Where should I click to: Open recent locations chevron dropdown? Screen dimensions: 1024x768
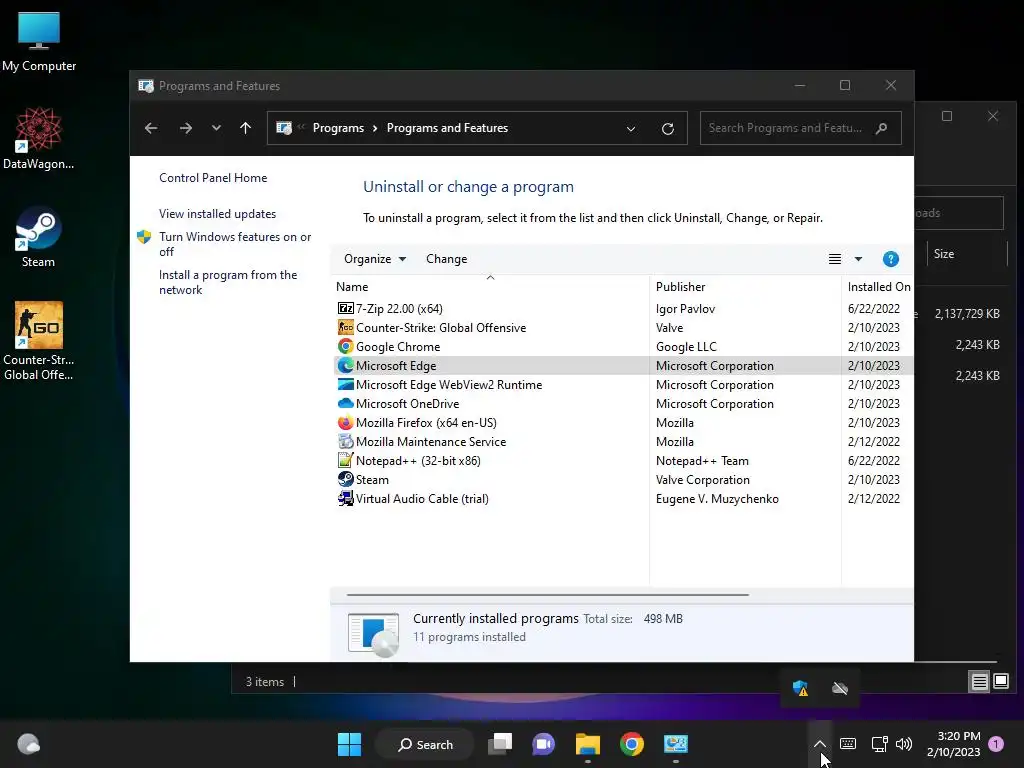click(216, 128)
